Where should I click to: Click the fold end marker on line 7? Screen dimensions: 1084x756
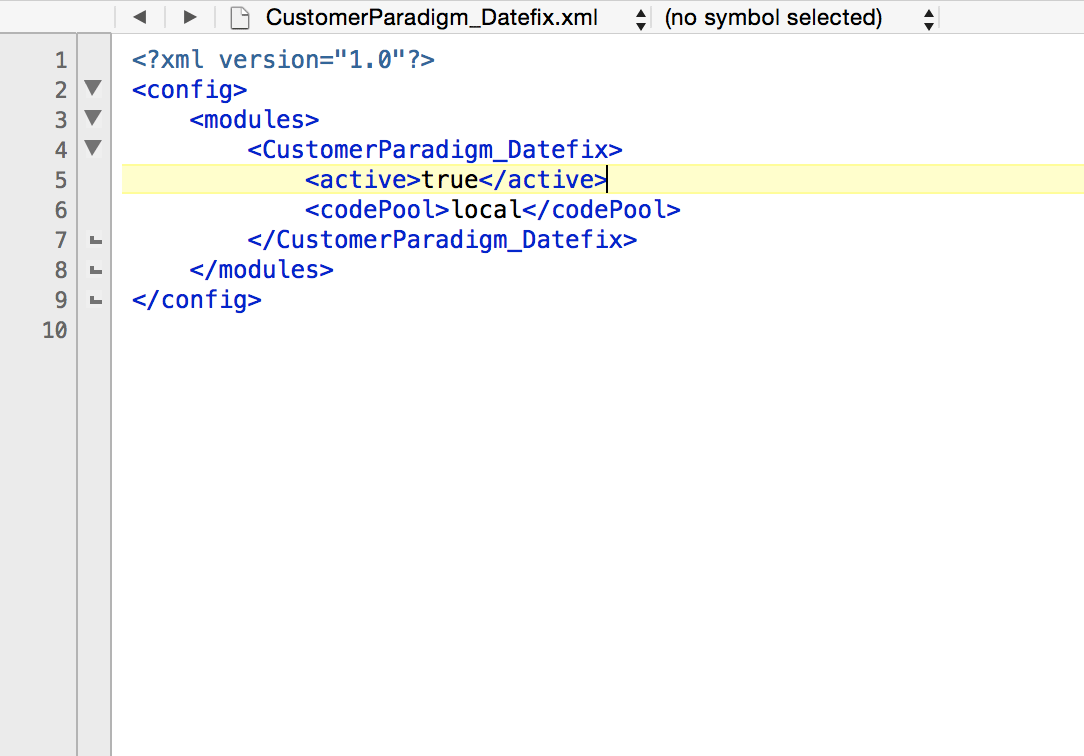(96, 240)
